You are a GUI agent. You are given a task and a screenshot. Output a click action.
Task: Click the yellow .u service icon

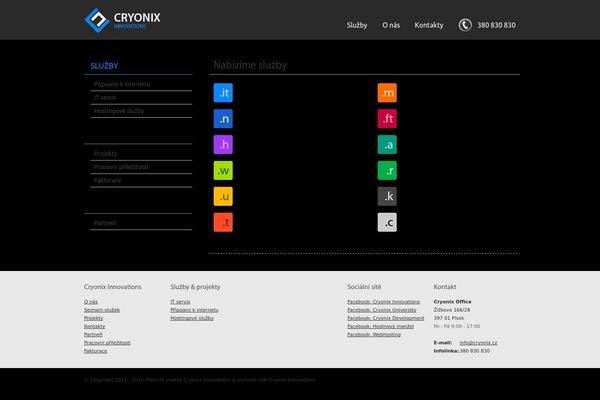click(x=223, y=196)
